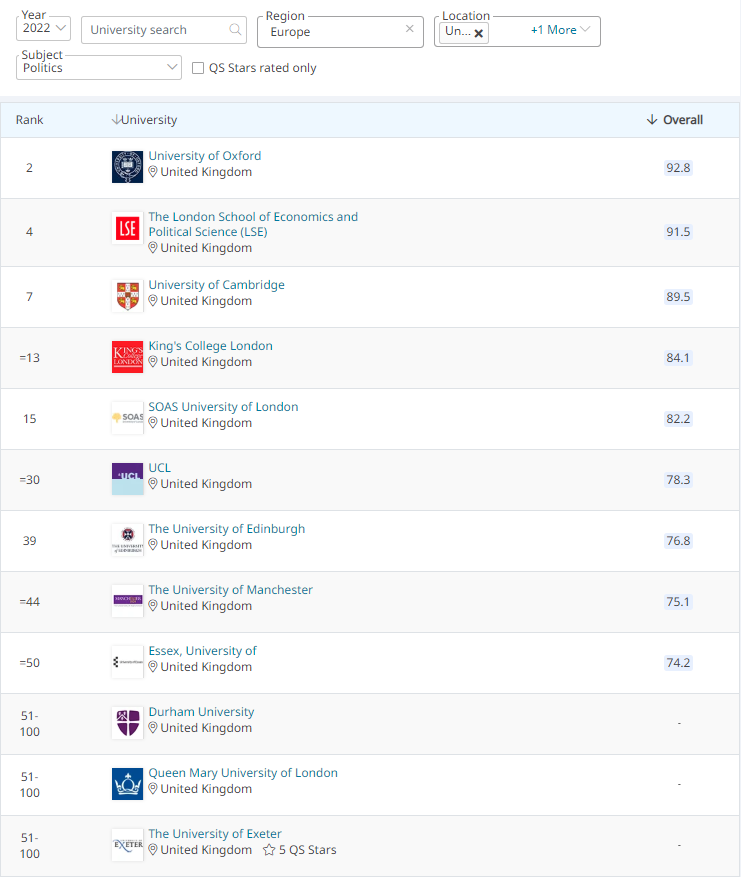Sort by University column header

pos(149,120)
